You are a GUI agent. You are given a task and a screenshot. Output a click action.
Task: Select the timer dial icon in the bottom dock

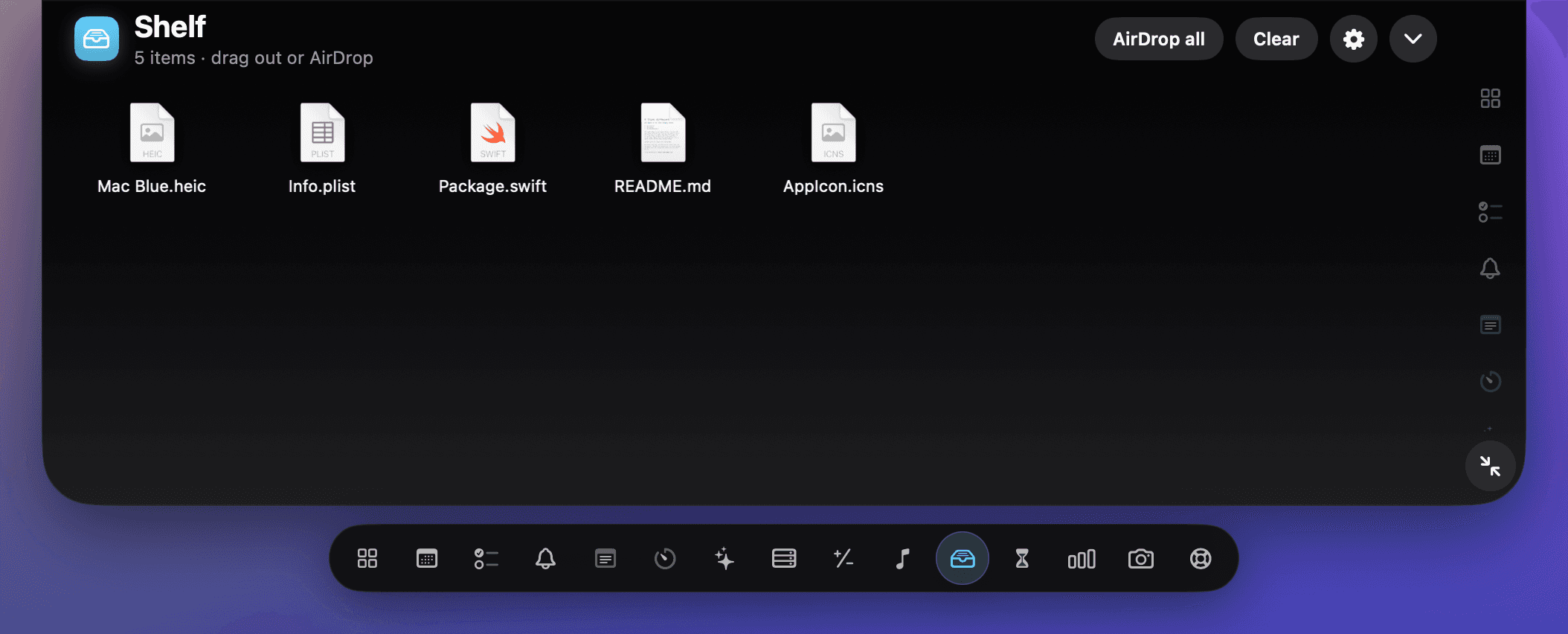click(x=665, y=559)
